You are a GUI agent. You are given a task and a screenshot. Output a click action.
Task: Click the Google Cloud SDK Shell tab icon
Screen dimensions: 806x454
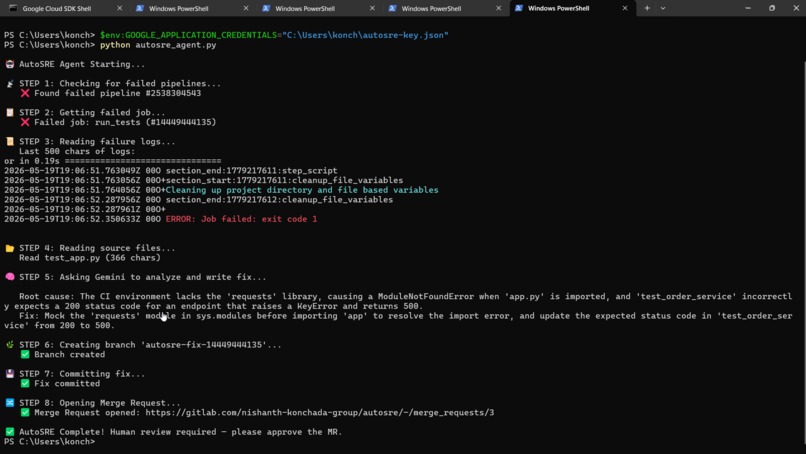[13, 8]
